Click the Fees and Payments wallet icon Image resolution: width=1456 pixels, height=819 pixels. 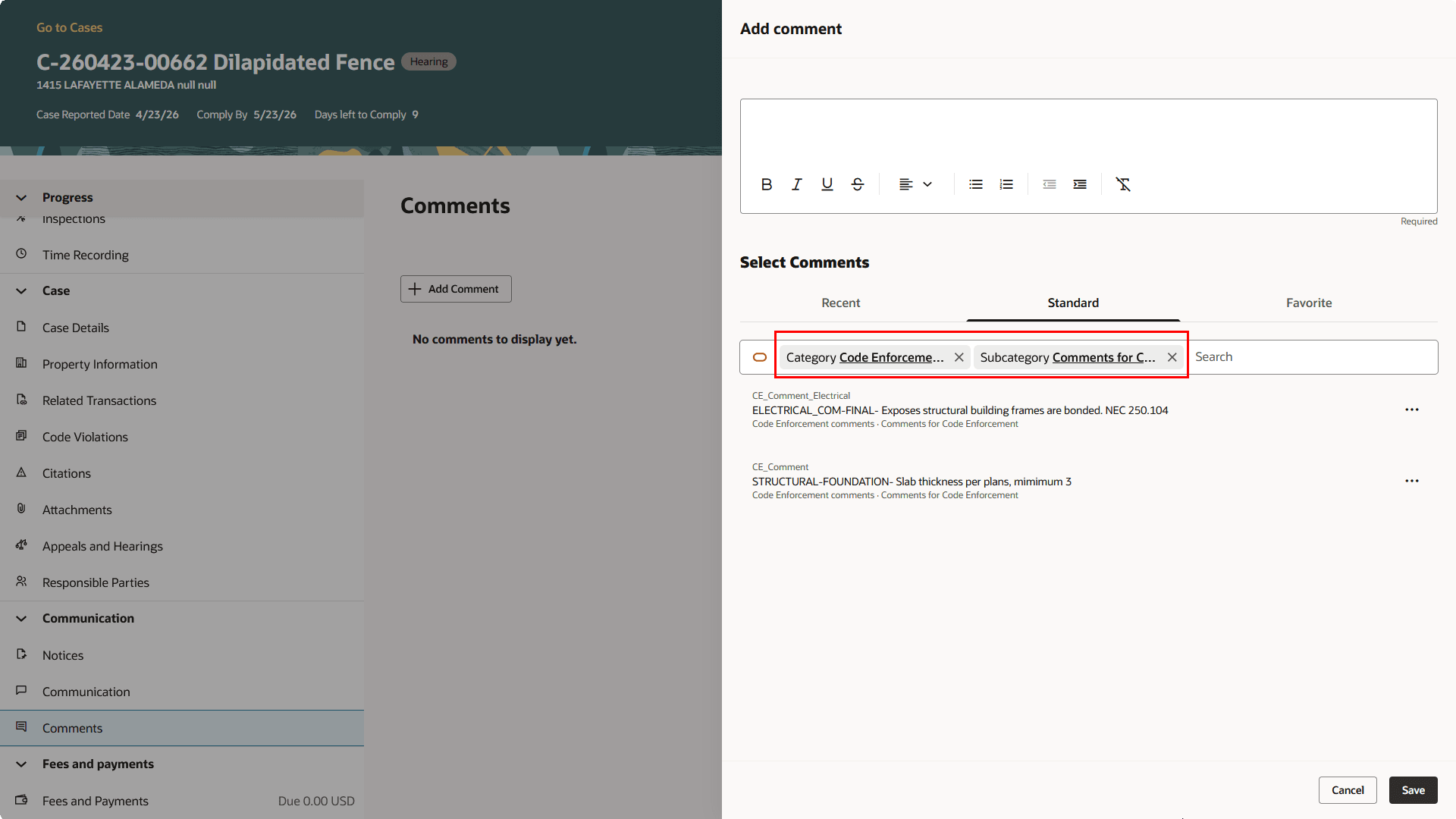click(21, 800)
